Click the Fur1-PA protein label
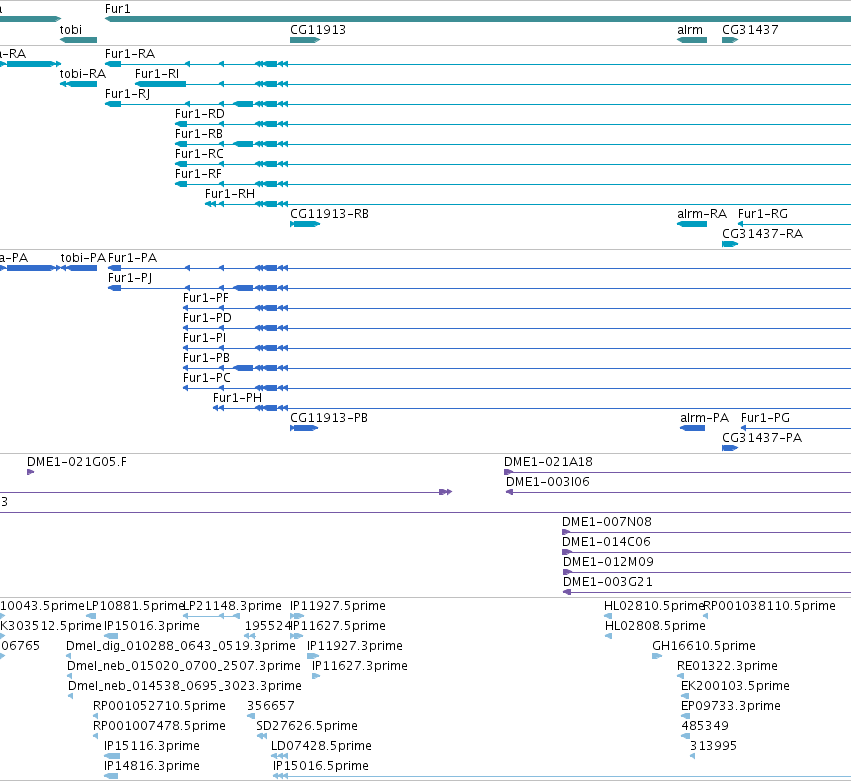The image size is (851, 781). point(132,258)
